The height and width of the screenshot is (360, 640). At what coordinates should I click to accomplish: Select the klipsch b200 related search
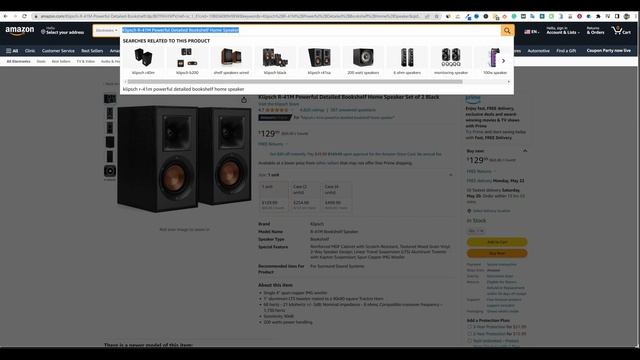(187, 60)
